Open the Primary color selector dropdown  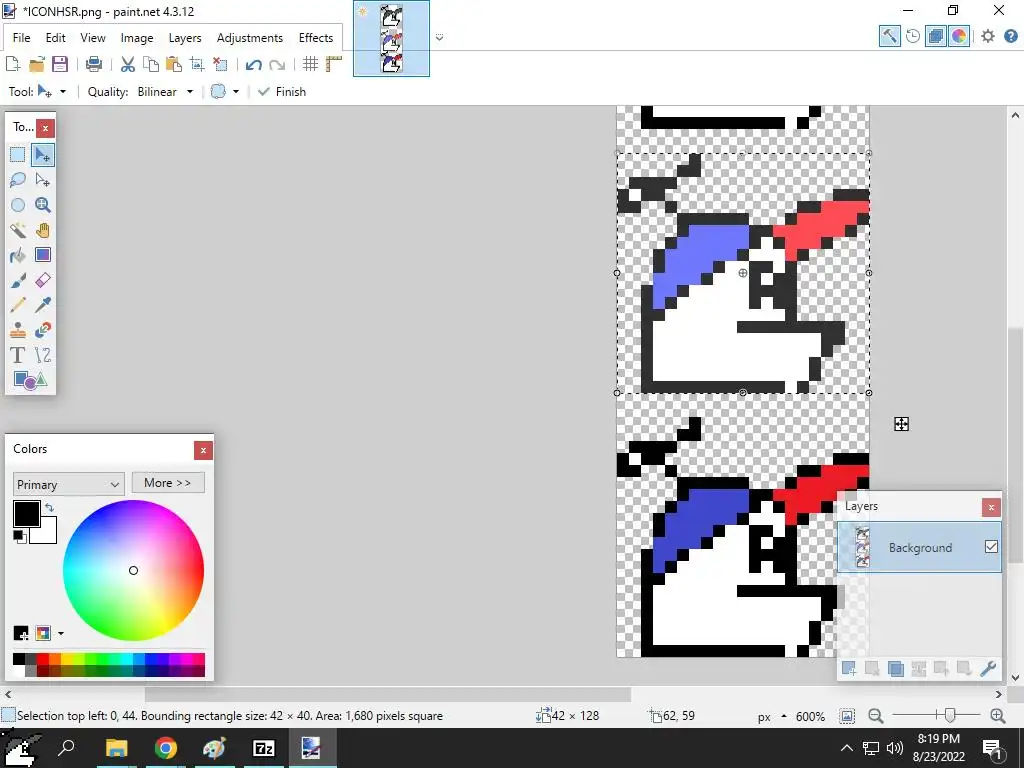pos(68,485)
